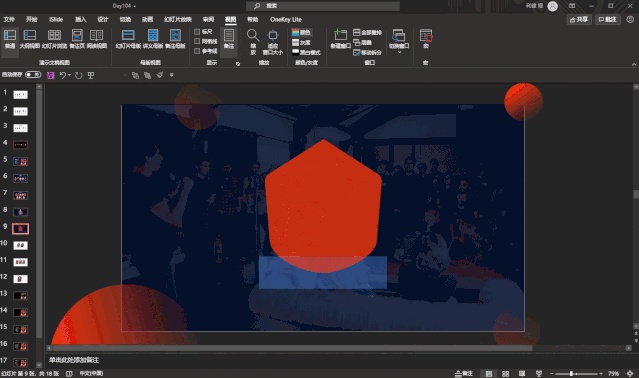Click the format painter brush icon
Screen dimensions: 639x378
[160, 75]
